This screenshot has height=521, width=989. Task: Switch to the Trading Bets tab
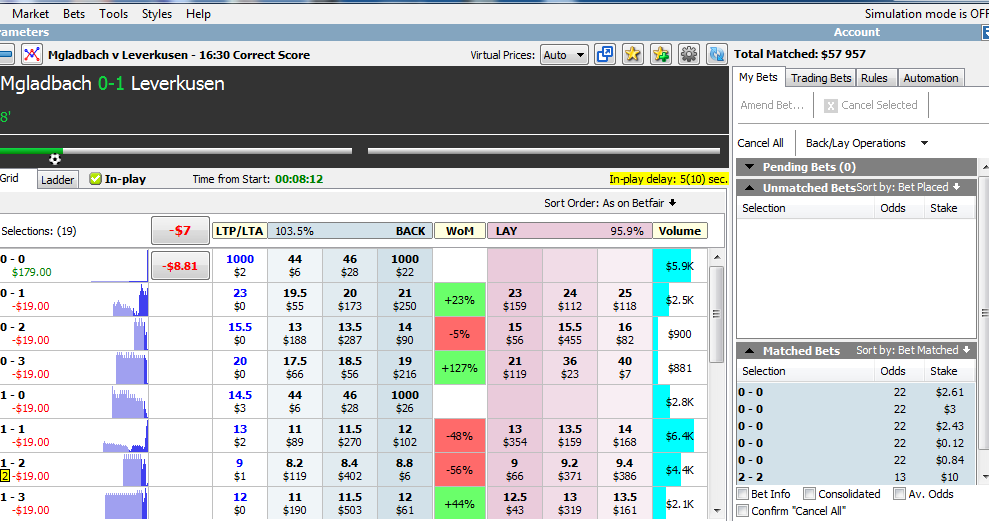(821, 78)
